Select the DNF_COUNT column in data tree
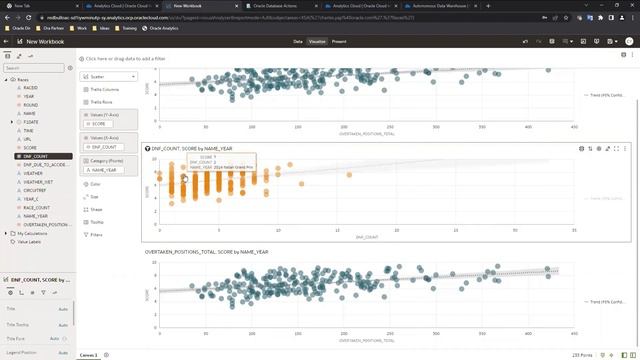640x360 pixels. (43, 156)
